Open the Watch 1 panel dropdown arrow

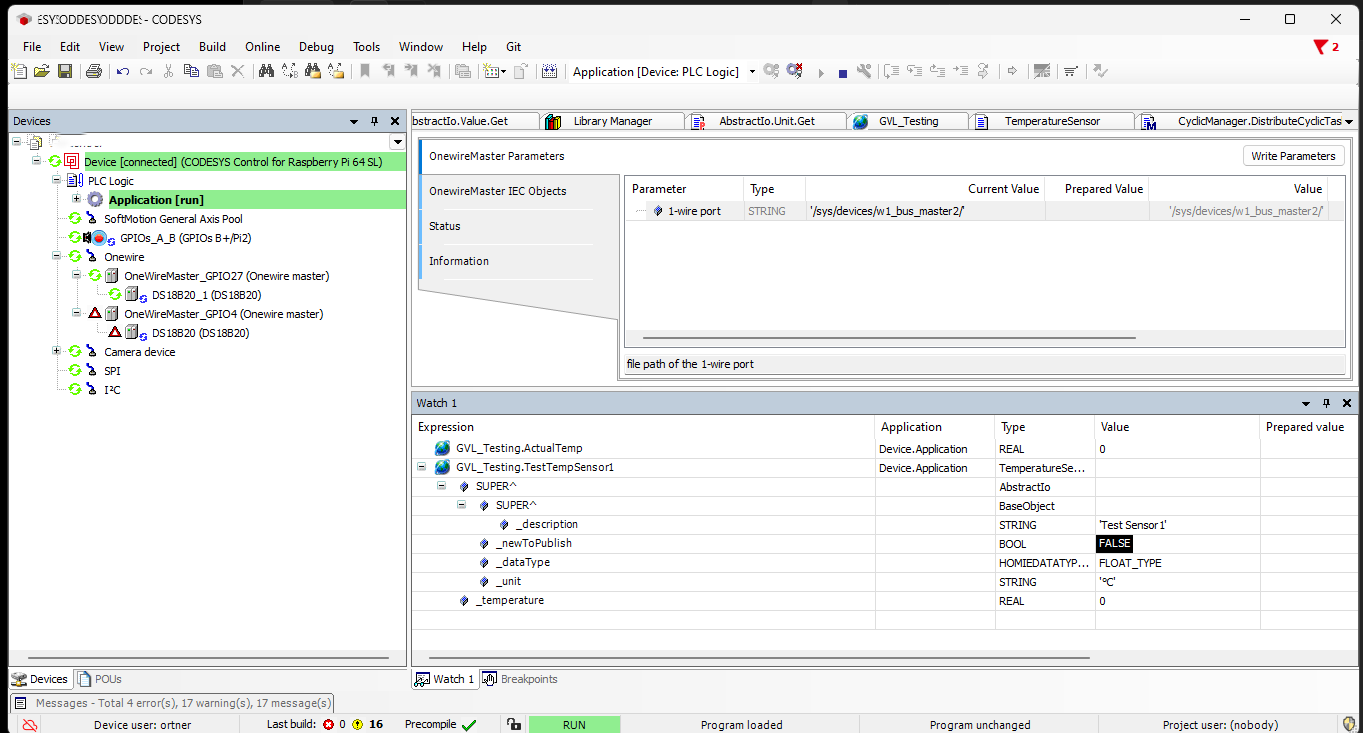[1306, 403]
